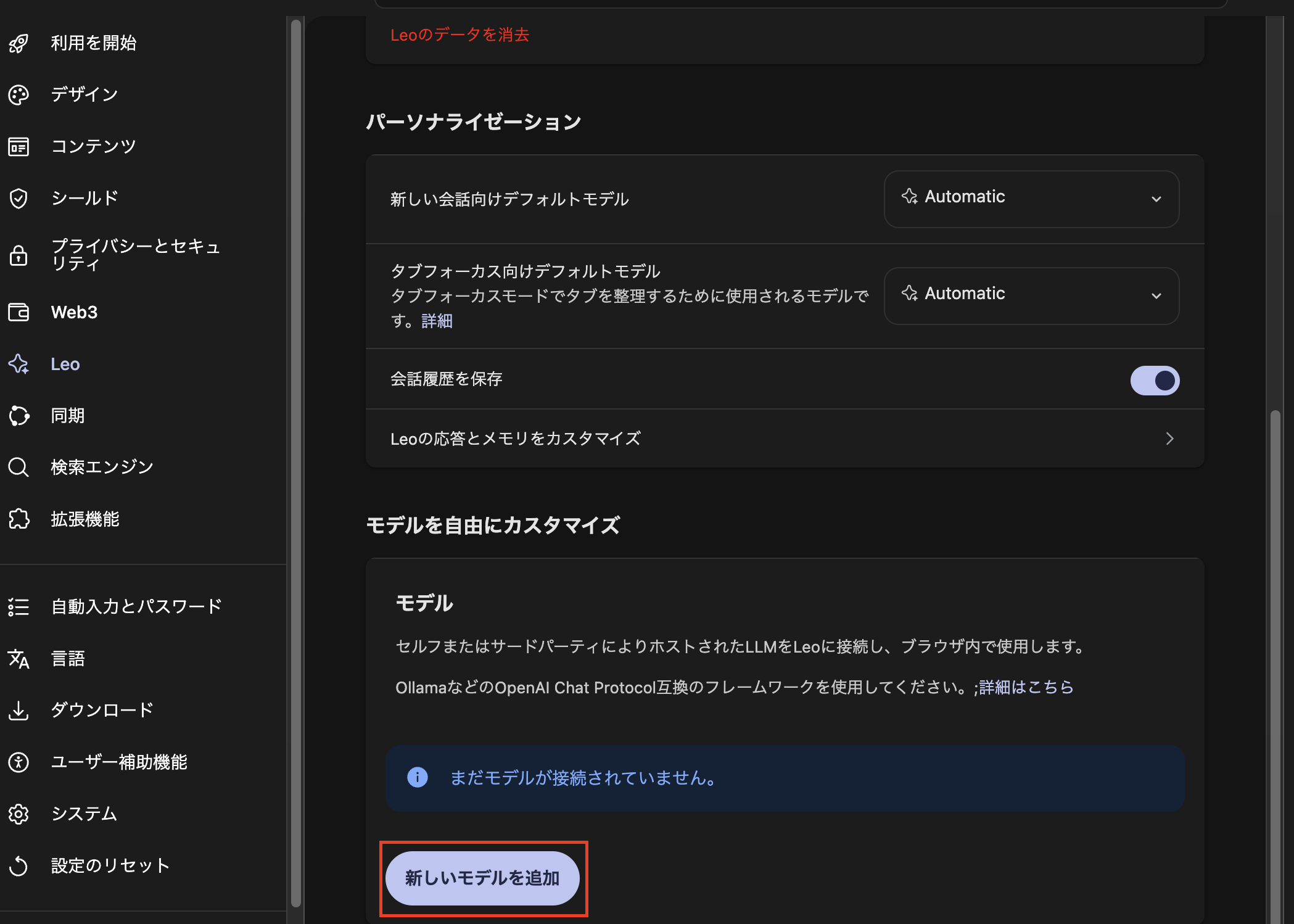
Task: Click the puzzle icon for 拡張機能
Action: point(19,519)
